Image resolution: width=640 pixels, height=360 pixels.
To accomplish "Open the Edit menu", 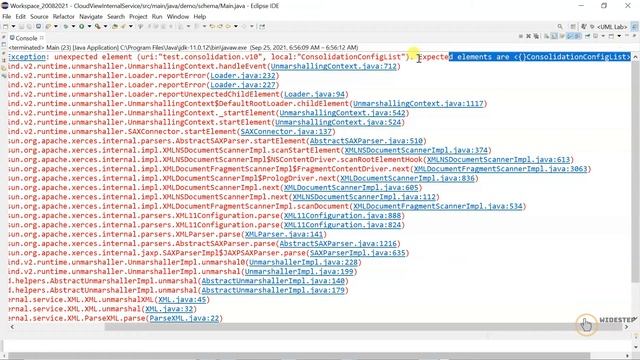I will click(x=20, y=17).
